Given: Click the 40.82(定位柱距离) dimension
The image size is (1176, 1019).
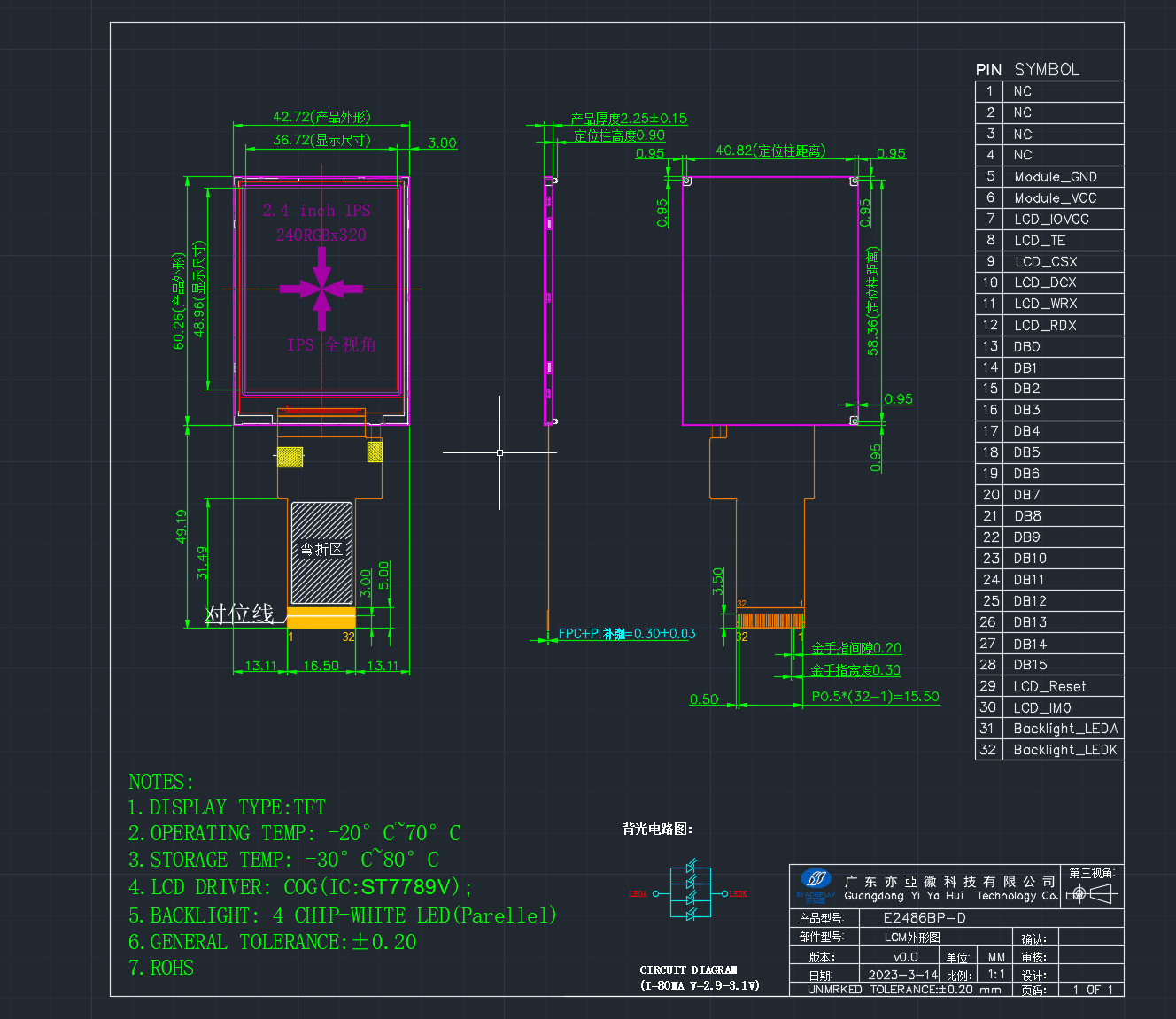Looking at the screenshot, I should [x=770, y=151].
